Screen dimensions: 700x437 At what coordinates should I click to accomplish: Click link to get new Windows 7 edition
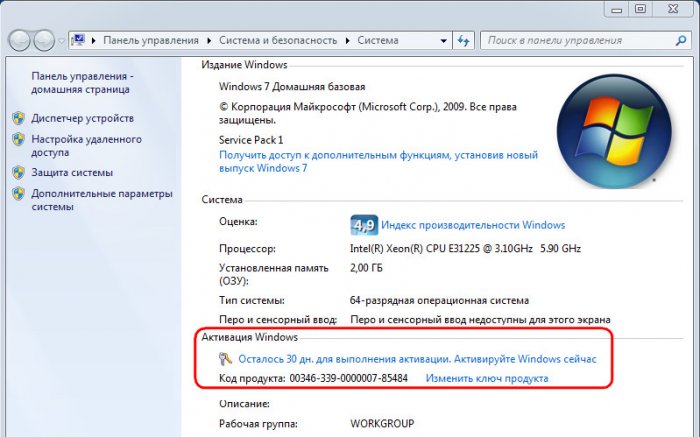pos(378,162)
